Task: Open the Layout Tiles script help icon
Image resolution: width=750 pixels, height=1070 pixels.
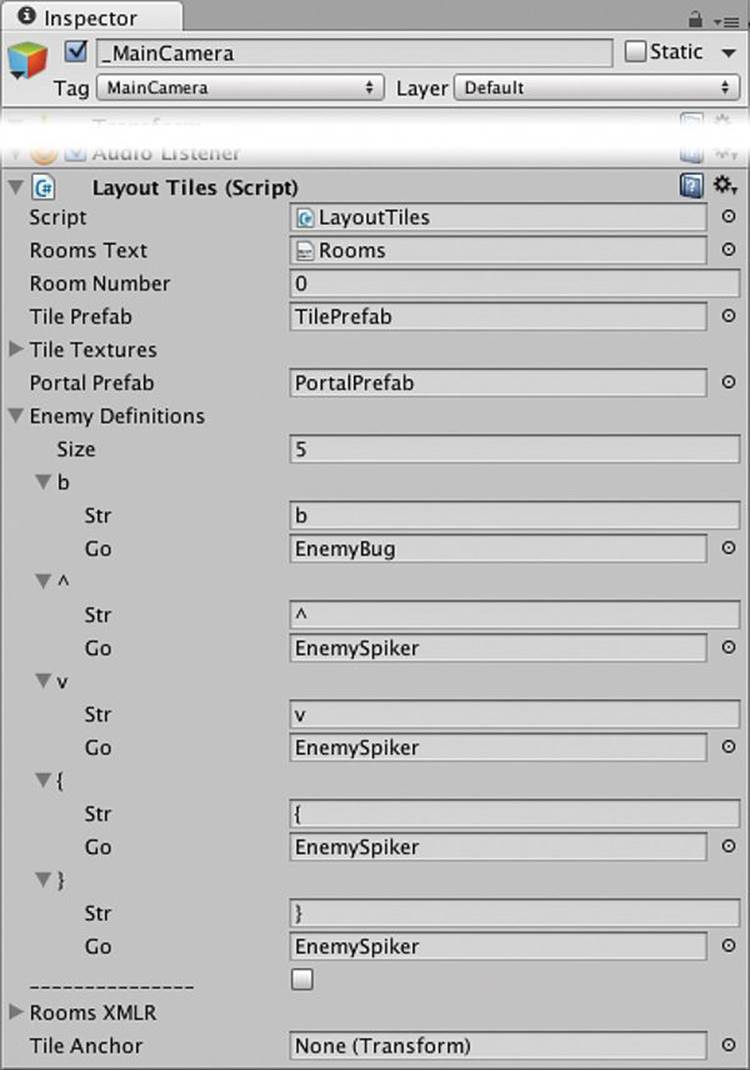Action: point(691,186)
